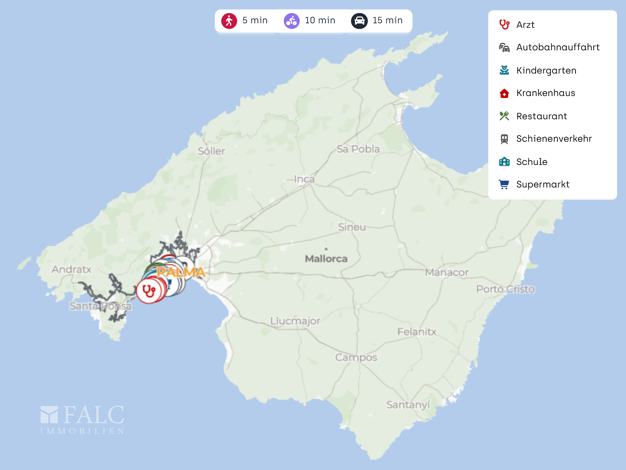Click the Autobahnauffahrt legend icon

(504, 47)
